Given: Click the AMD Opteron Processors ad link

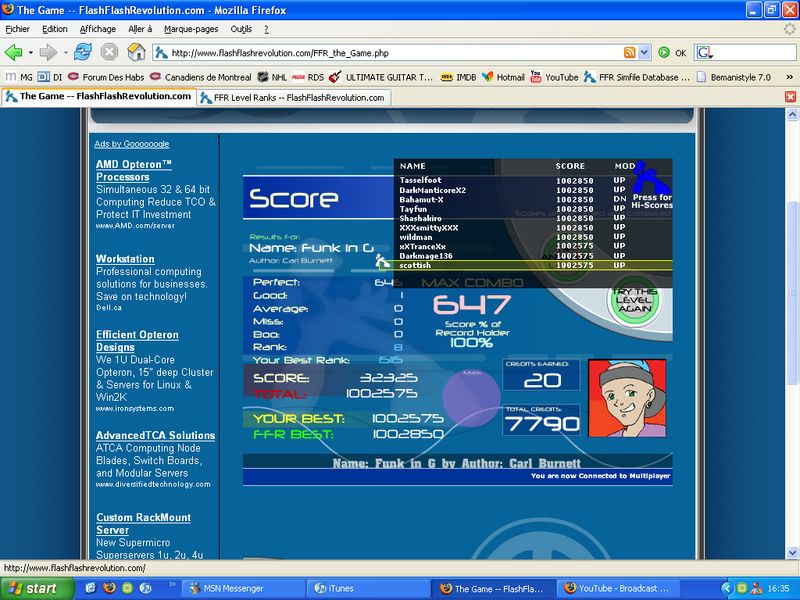Looking at the screenshot, I should (x=135, y=170).
